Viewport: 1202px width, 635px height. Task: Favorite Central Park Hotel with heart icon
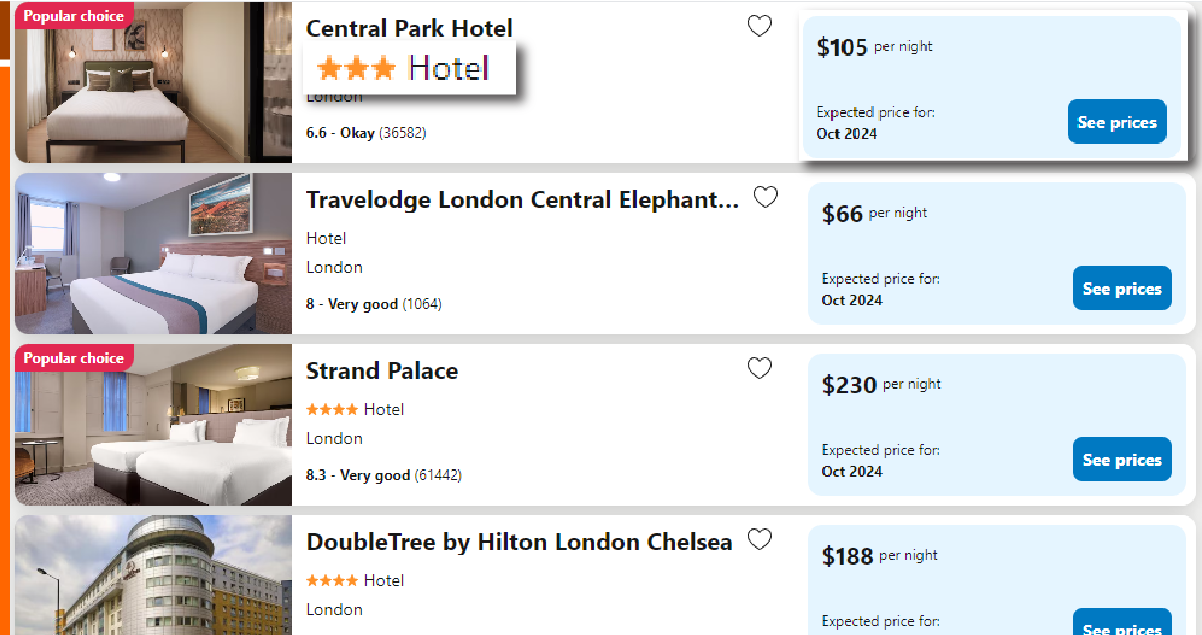(760, 27)
